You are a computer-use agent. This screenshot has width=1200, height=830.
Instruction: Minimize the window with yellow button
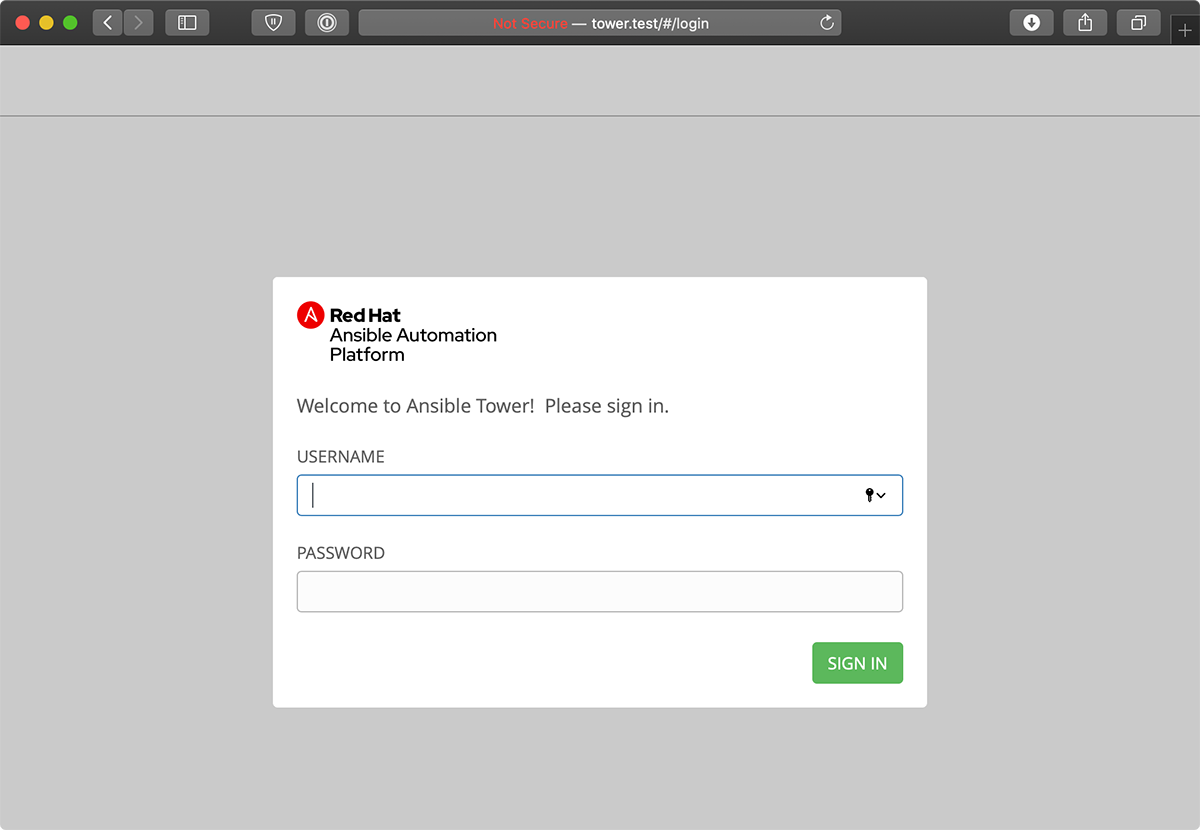pos(46,22)
